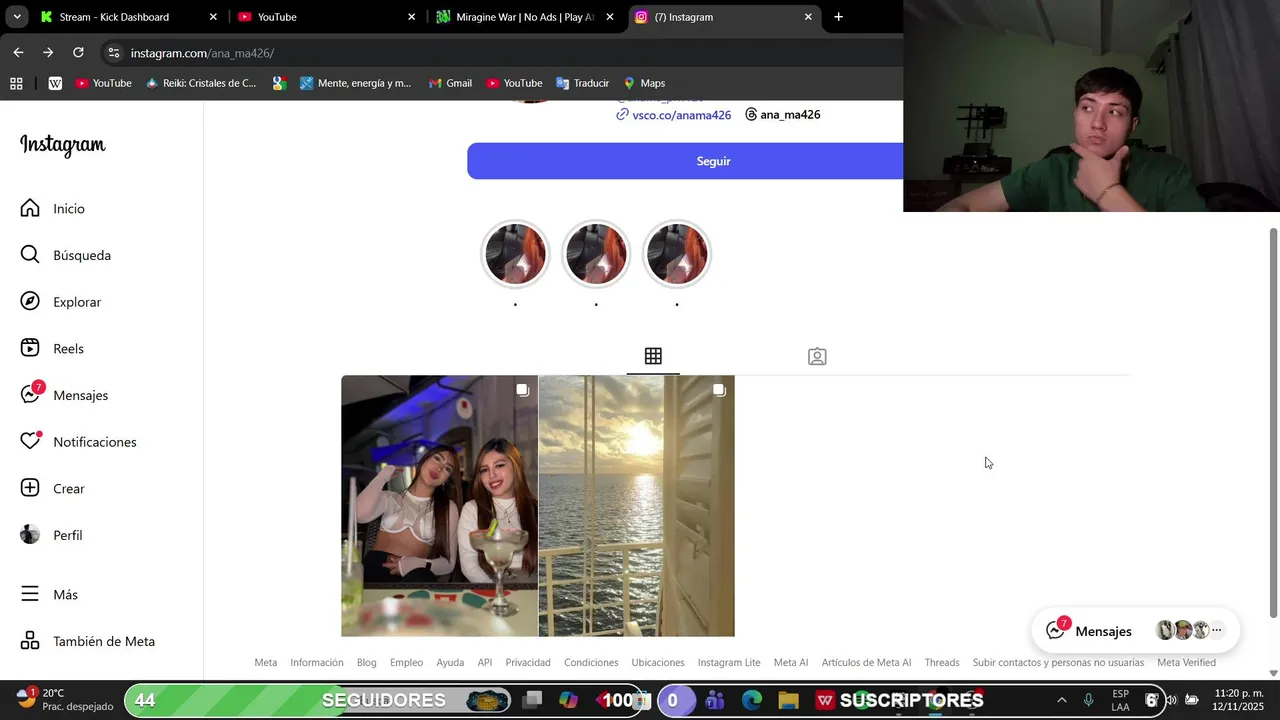Image resolution: width=1280 pixels, height=720 pixels.
Task: Open the tab search dropdown arrow
Action: click(17, 17)
